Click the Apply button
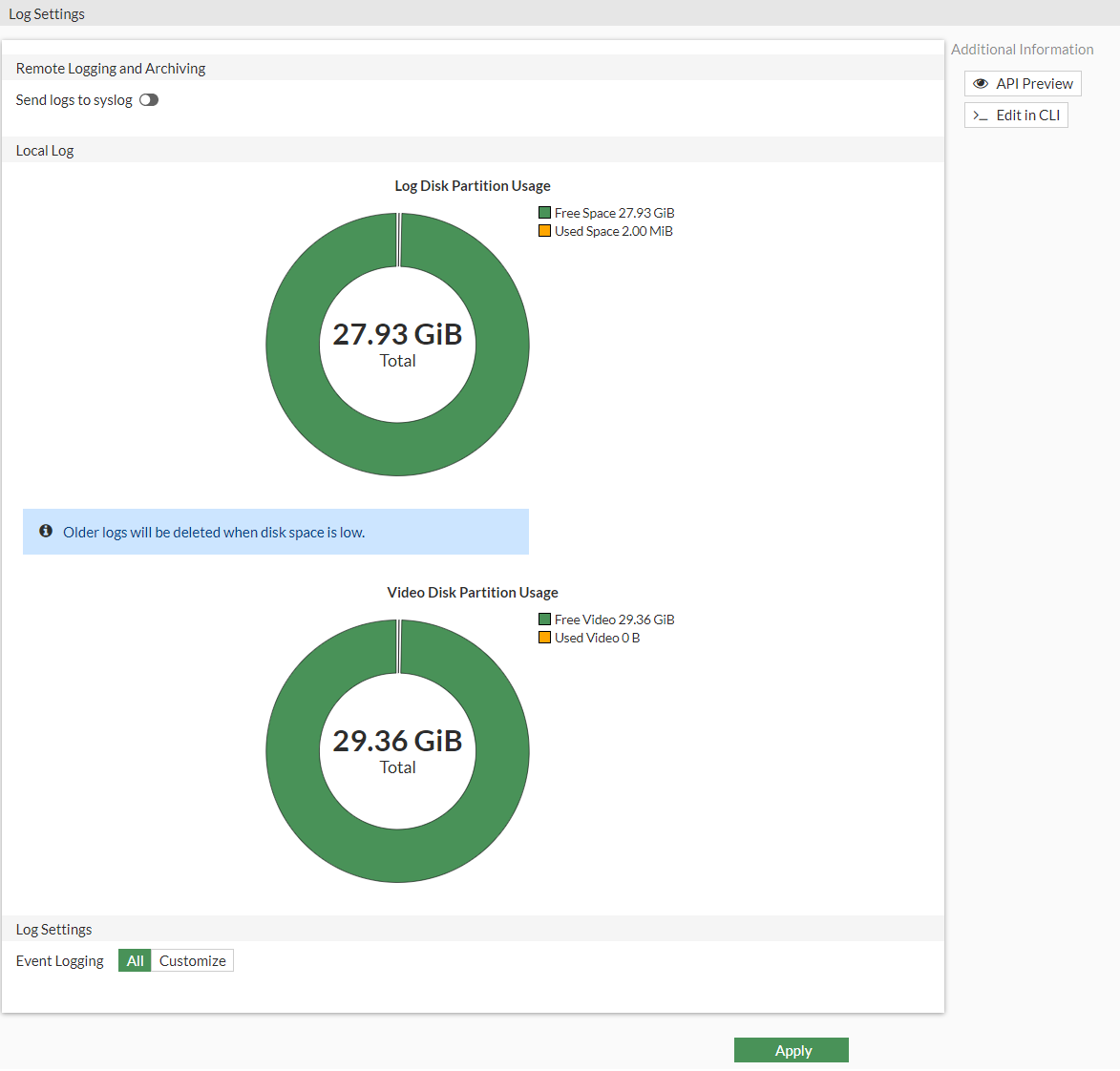Viewport: 1120px width, 1071px height. 792,1050
